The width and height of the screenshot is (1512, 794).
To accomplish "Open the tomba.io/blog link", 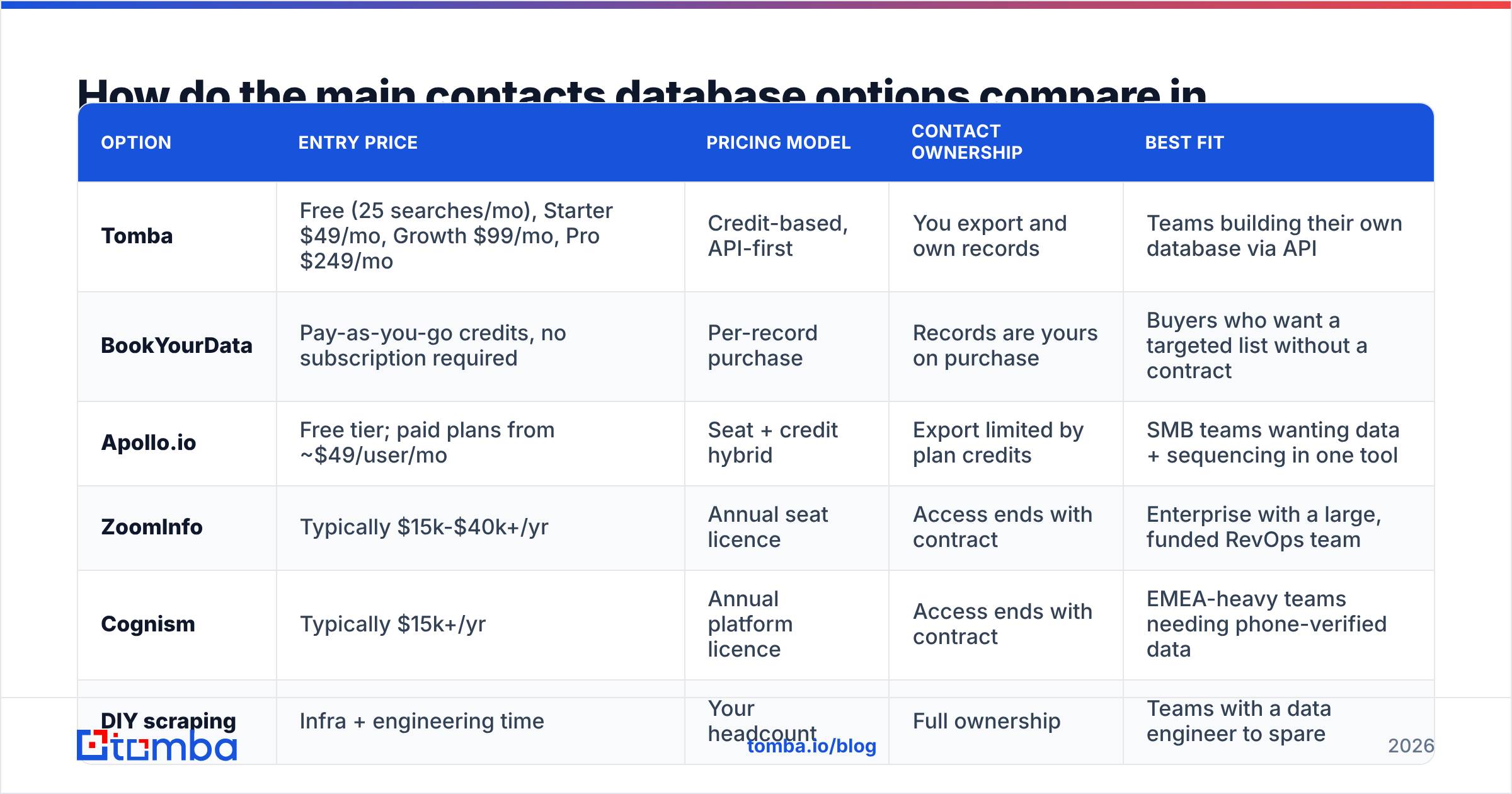I will click(x=811, y=746).
